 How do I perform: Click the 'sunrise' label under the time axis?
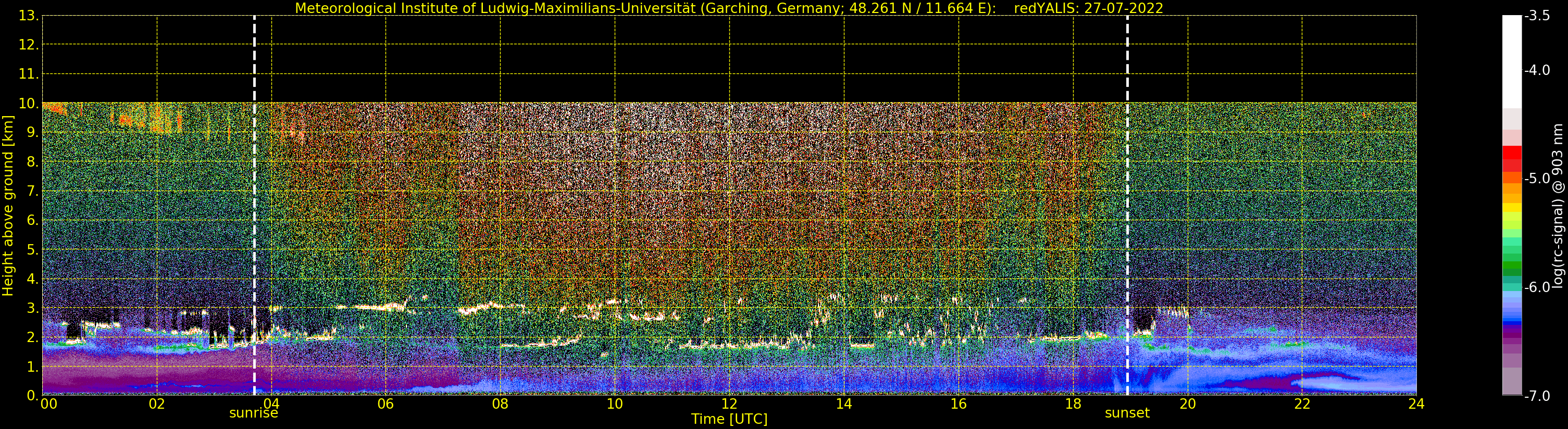tap(253, 413)
